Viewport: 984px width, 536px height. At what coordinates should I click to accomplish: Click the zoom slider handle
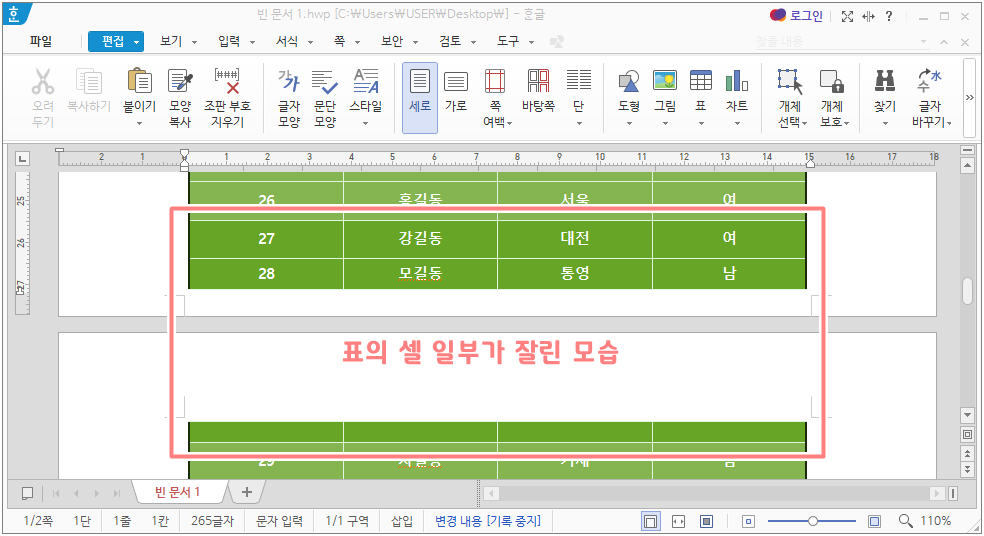pos(813,521)
